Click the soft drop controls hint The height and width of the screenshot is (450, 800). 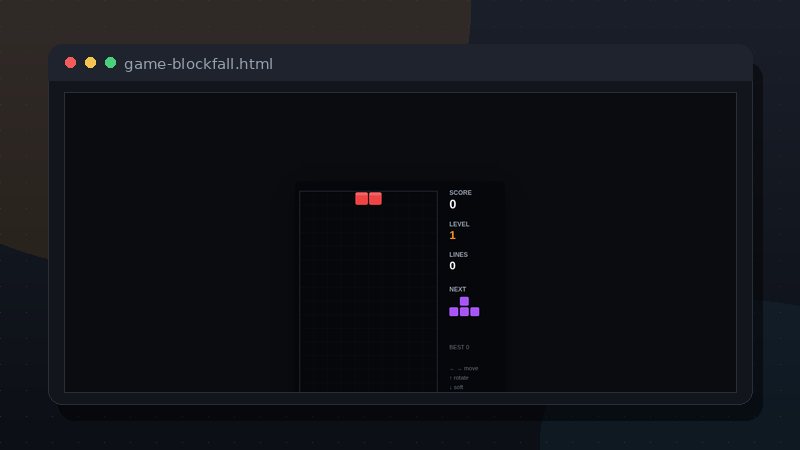(456, 387)
